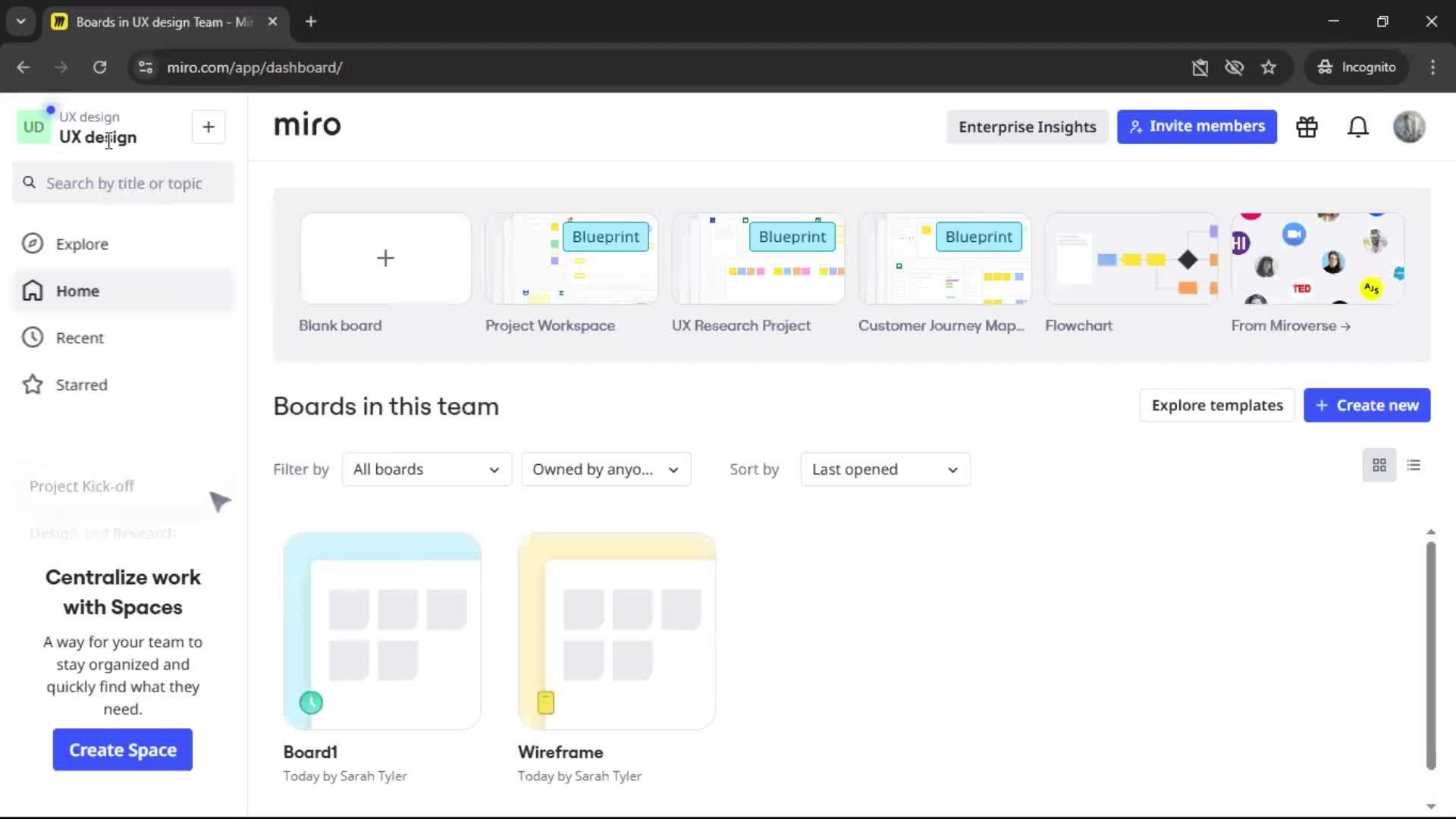Click the search magnifier icon

[x=30, y=183]
